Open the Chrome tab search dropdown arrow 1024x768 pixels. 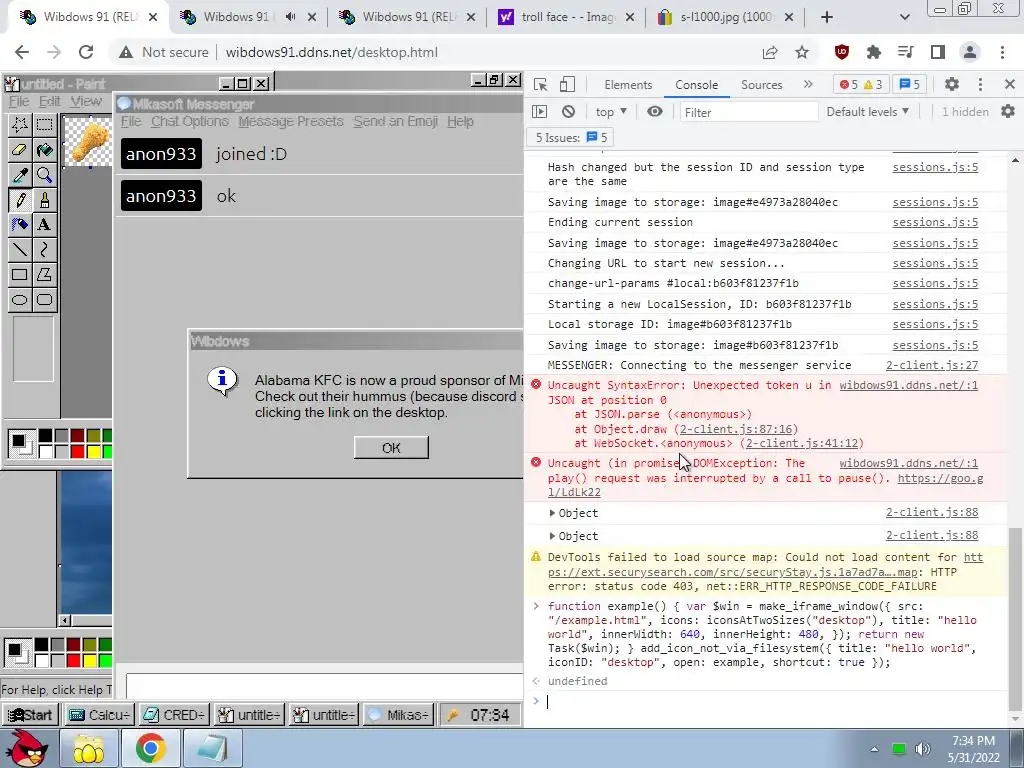point(904,17)
